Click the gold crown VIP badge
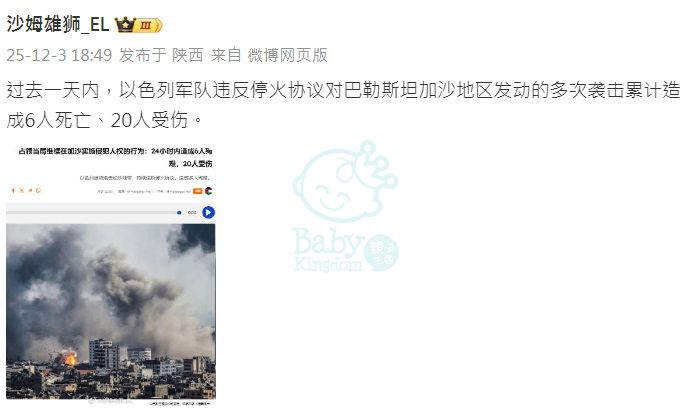This screenshot has height=414, width=691. click(125, 25)
